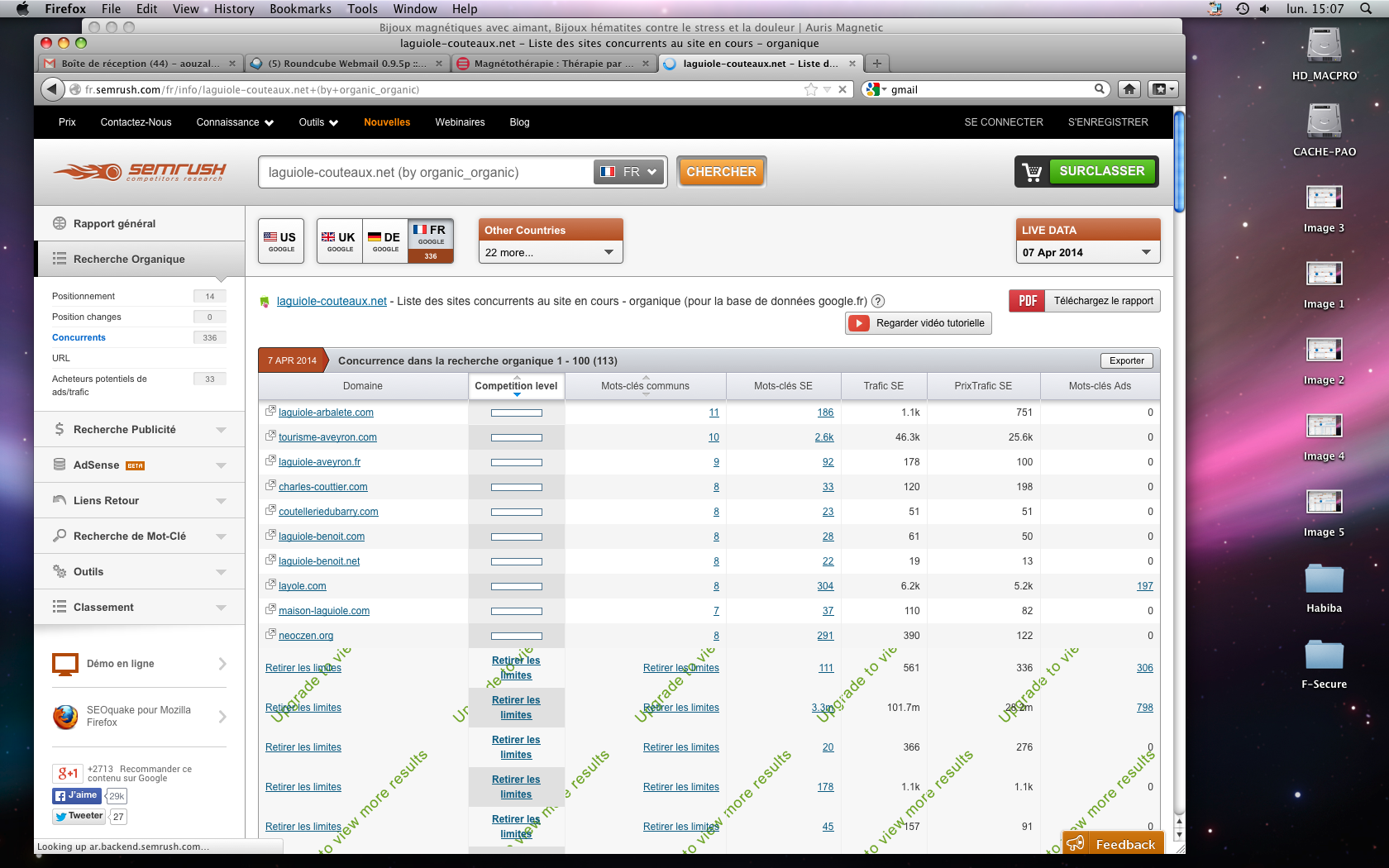1389x868 pixels.
Task: Click the Time Machine menu bar icon
Action: coord(1242,8)
